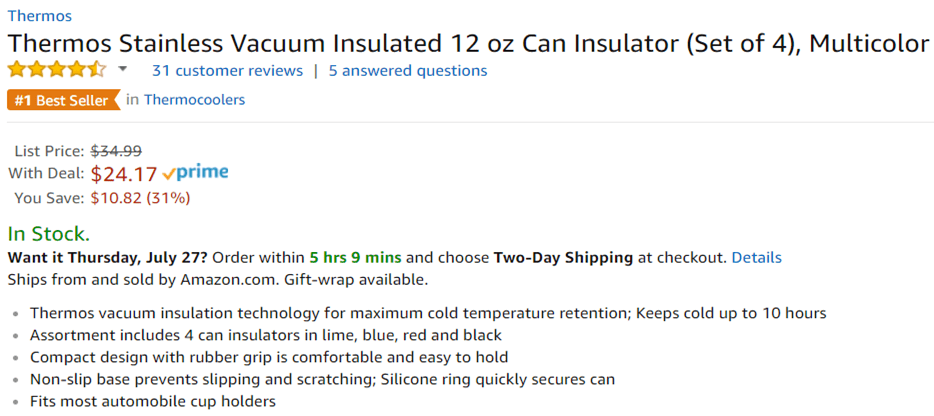This screenshot has height=416, width=934.
Task: Open the 5 answered questions link
Action: pyautogui.click(x=408, y=71)
